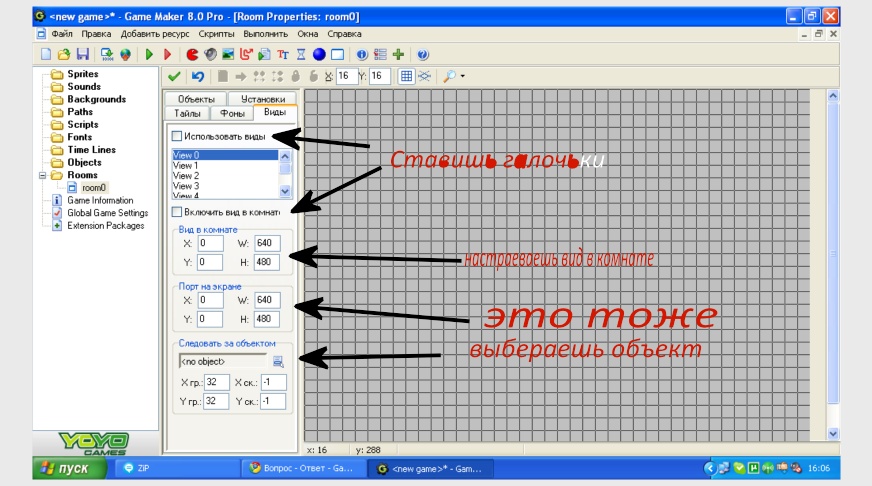Add a new object blue ball icon
The height and width of the screenshot is (486, 872).
(319, 54)
